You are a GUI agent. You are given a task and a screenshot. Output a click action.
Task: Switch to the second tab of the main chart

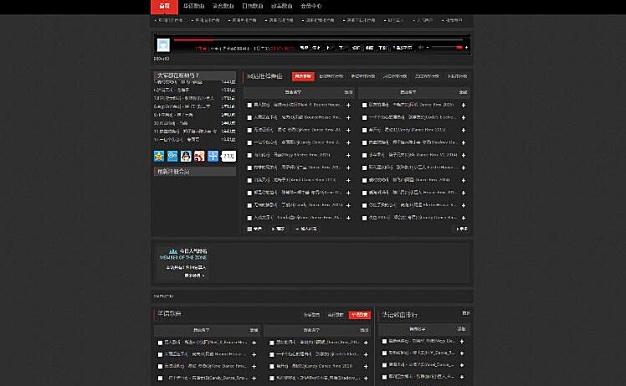pyautogui.click(x=331, y=76)
